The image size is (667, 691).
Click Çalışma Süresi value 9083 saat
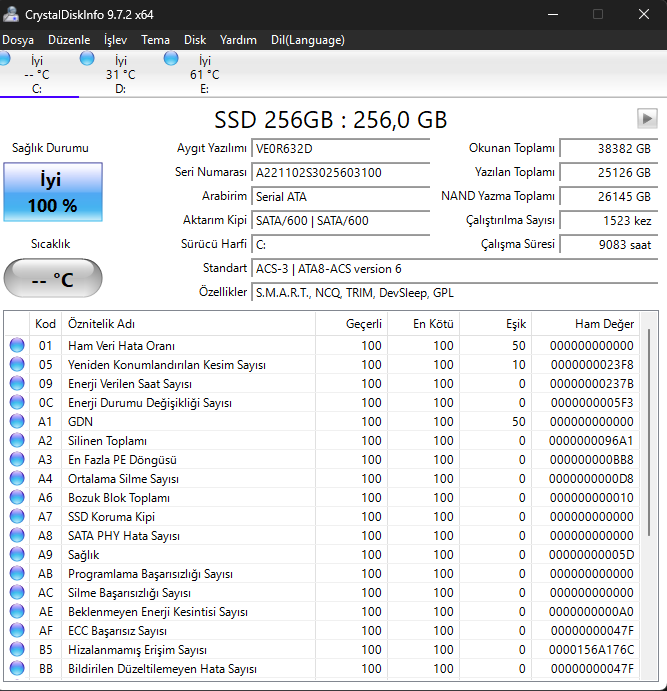(609, 245)
